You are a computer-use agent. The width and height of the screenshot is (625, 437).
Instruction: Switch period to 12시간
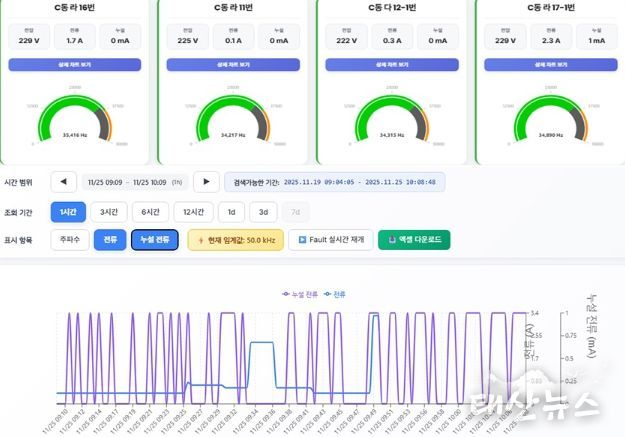coord(194,212)
